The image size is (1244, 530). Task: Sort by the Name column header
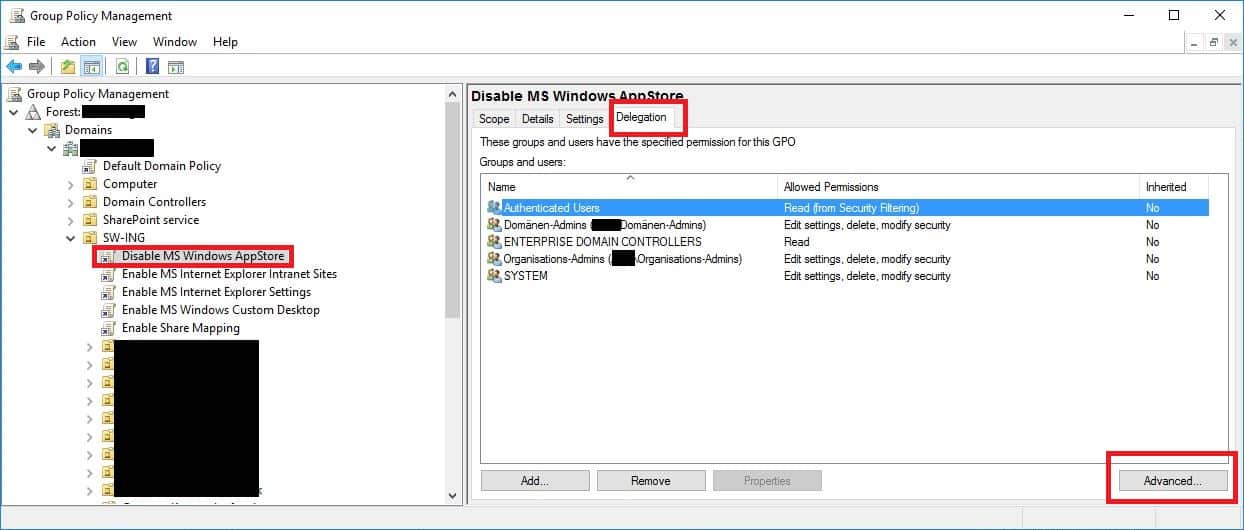click(x=629, y=187)
